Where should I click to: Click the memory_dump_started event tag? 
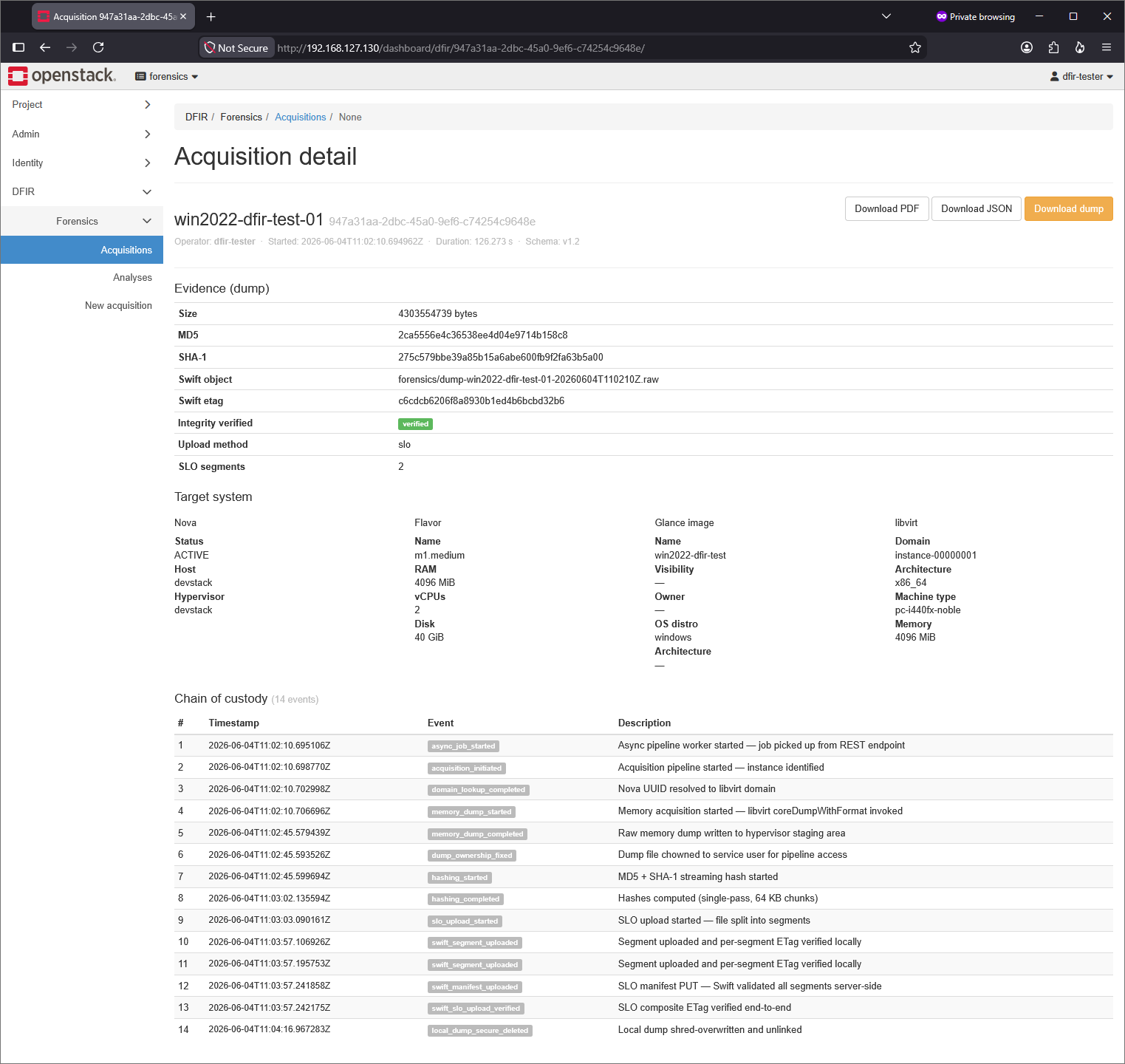(x=471, y=812)
